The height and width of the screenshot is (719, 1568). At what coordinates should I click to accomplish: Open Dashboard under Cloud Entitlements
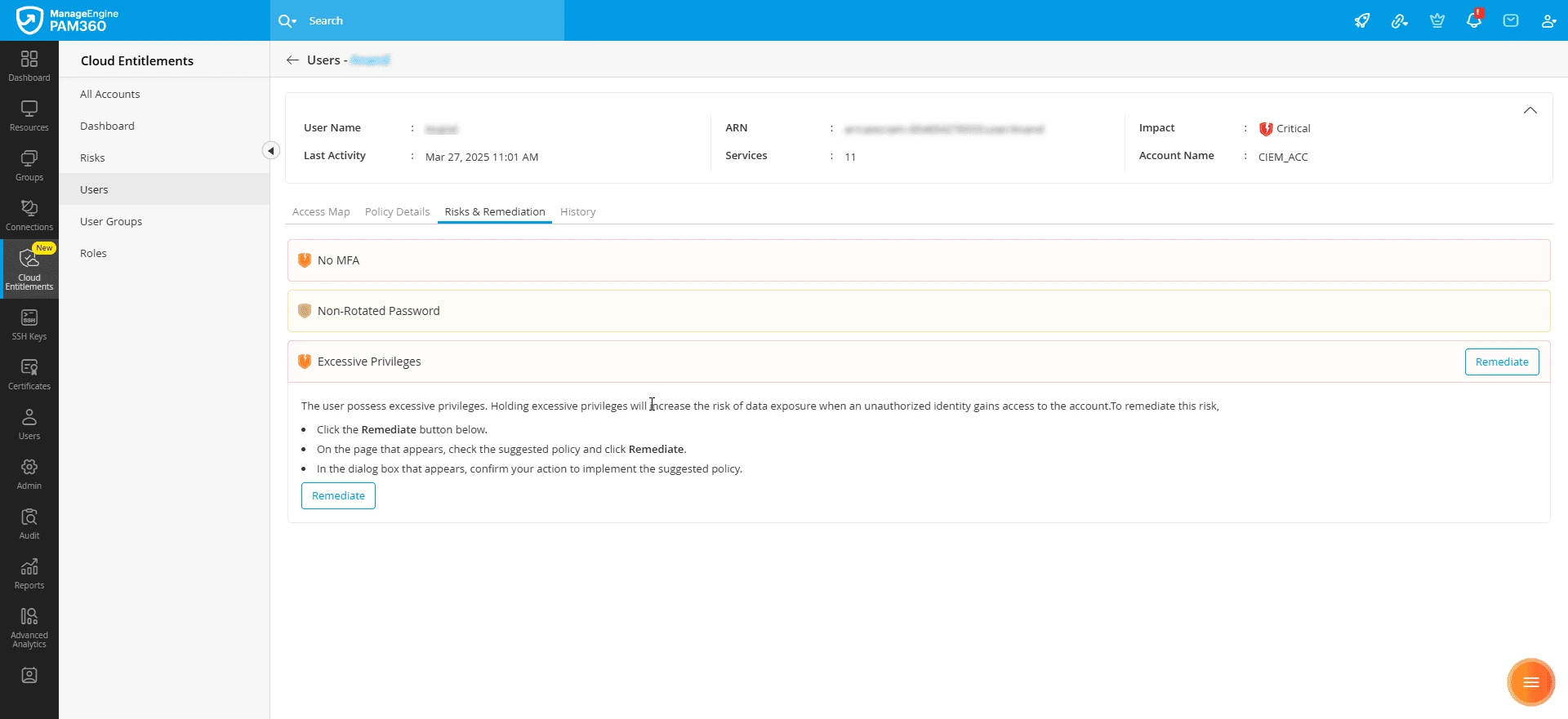click(x=164, y=126)
